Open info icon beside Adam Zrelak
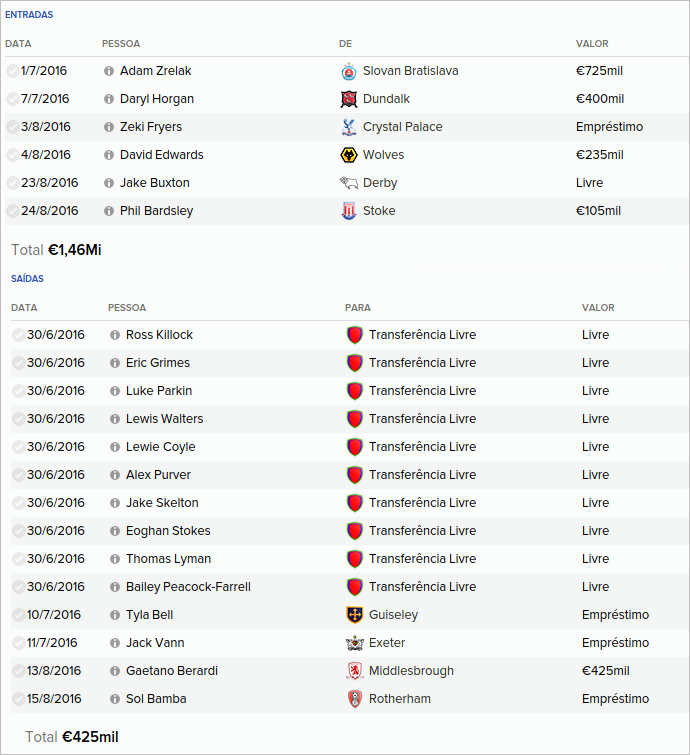 pos(109,71)
